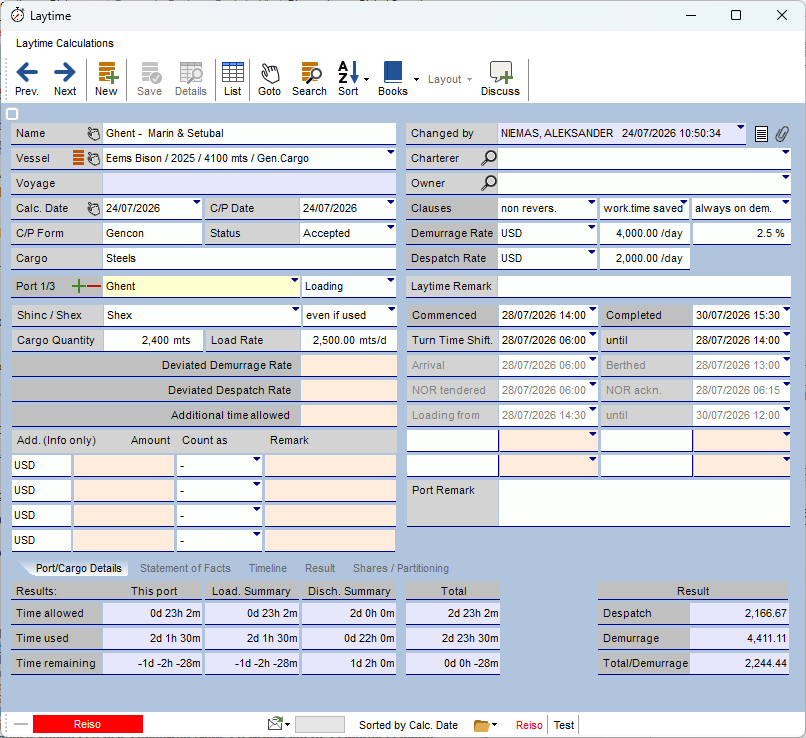The image size is (806, 738).
Task: Expand the Books dropdown arrow
Action: [416, 79]
